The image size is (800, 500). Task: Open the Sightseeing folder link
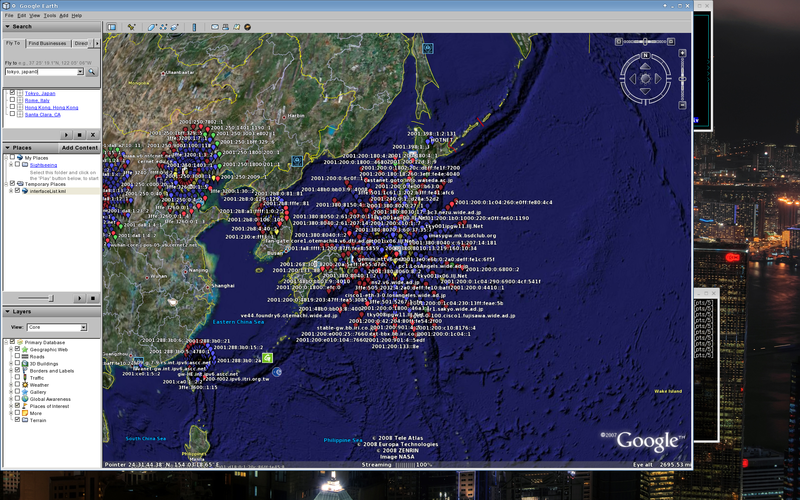(x=43, y=165)
